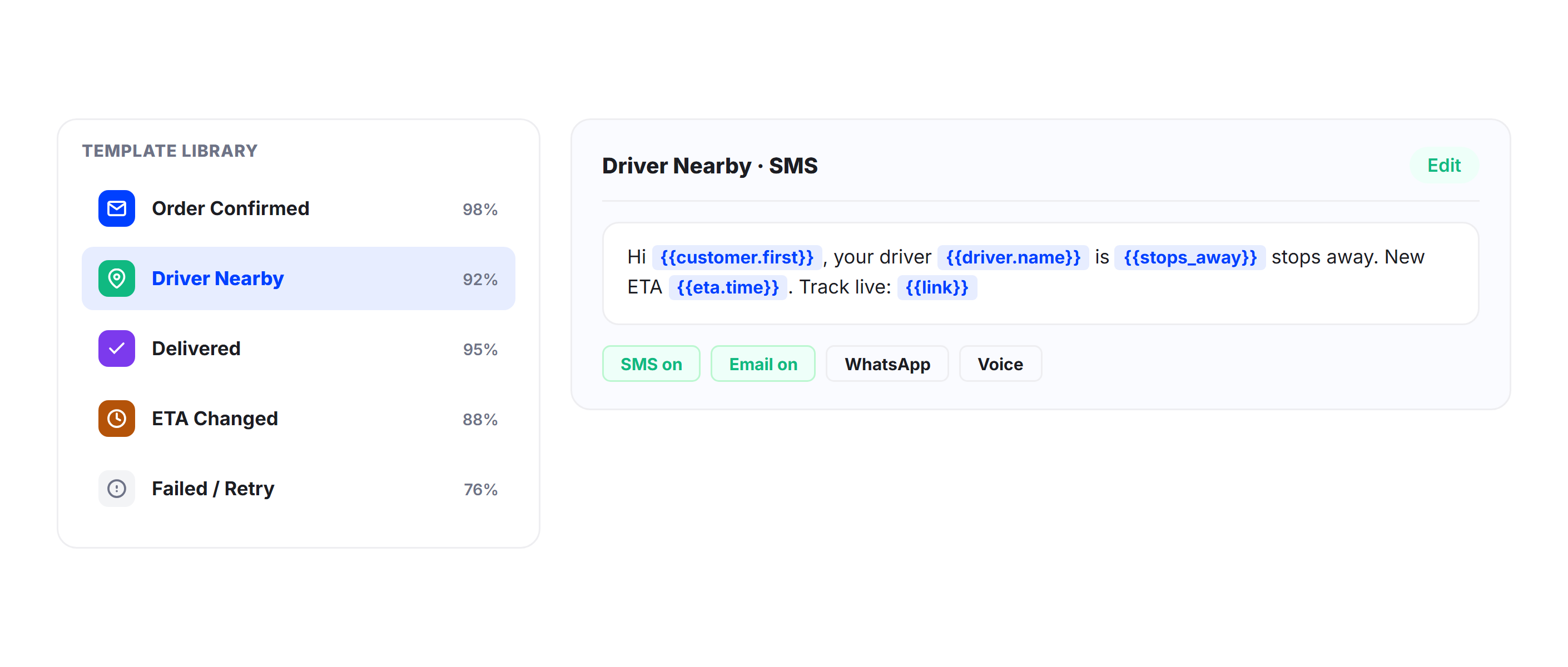Click the blue envelope icon for Order Confirmed
The image size is (1568, 667).
tap(116, 209)
